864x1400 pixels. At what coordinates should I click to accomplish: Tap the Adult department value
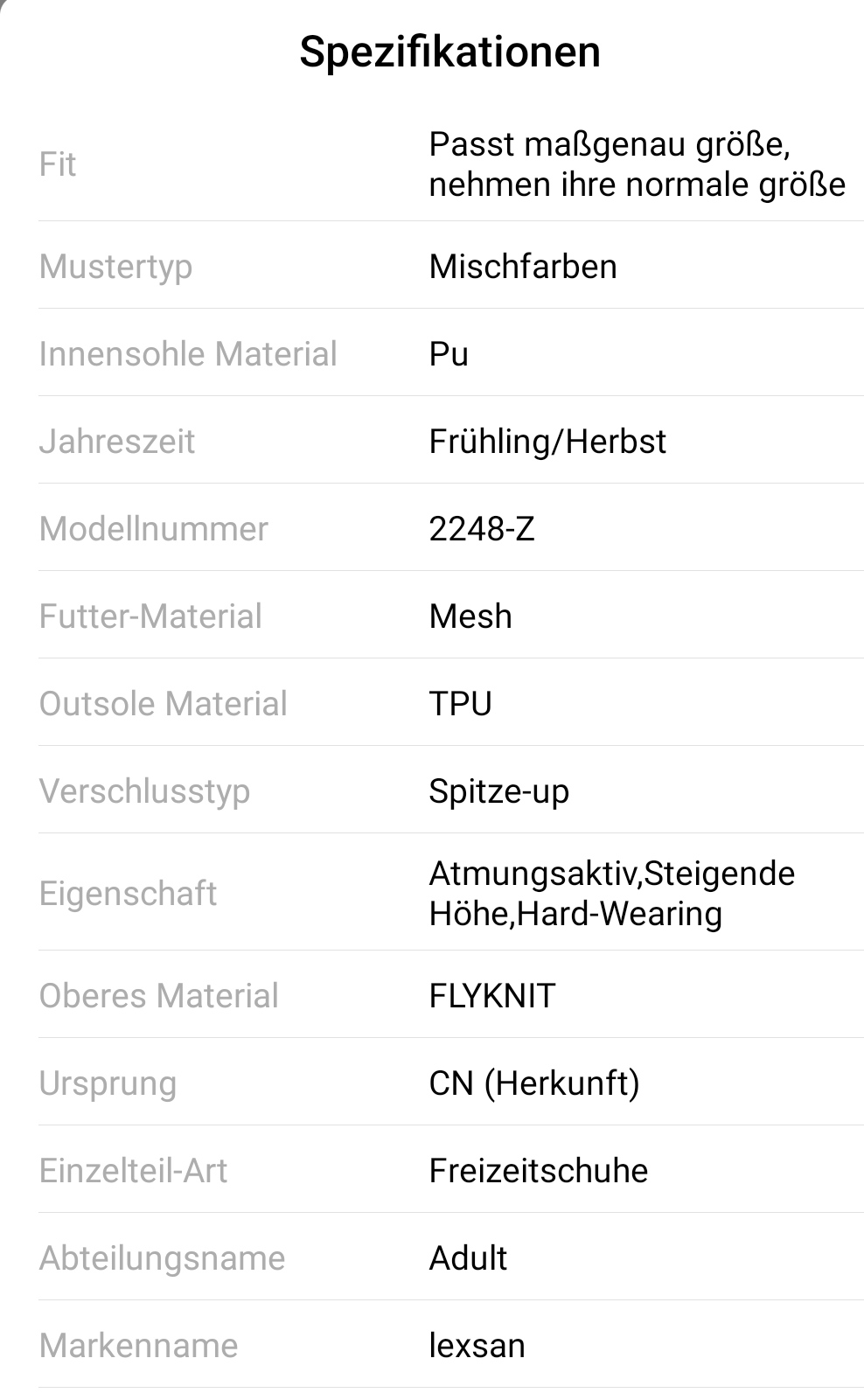click(x=468, y=1258)
